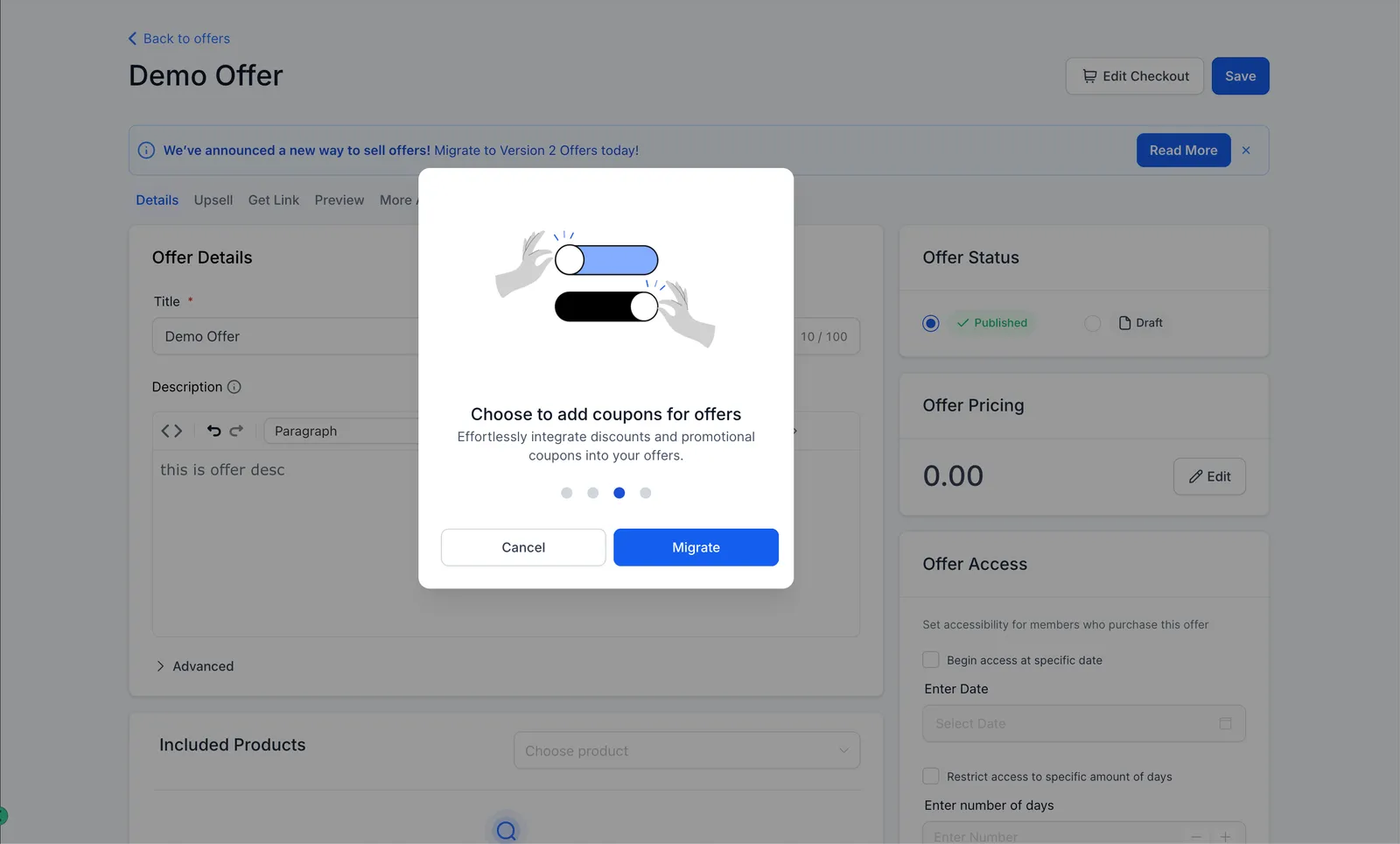The width and height of the screenshot is (1400, 844).
Task: Click the Migrate button in the dialog
Action: click(696, 547)
